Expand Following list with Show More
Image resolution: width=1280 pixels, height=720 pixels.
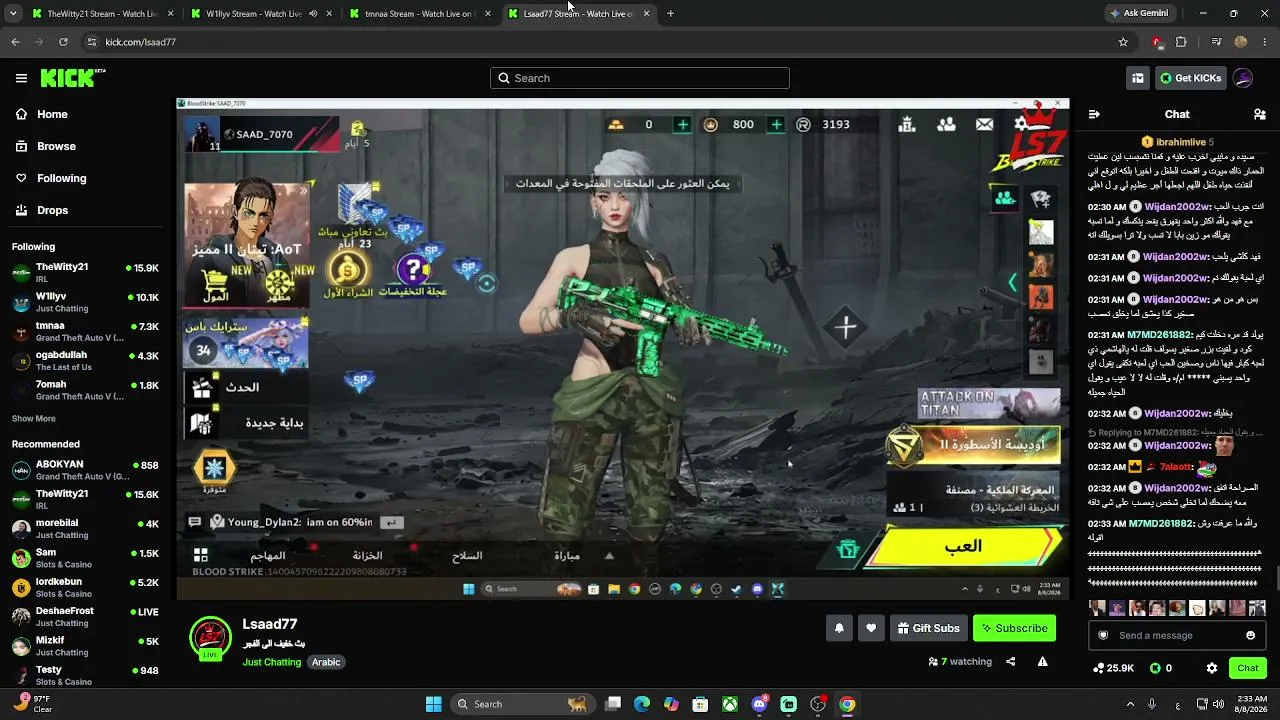34,419
